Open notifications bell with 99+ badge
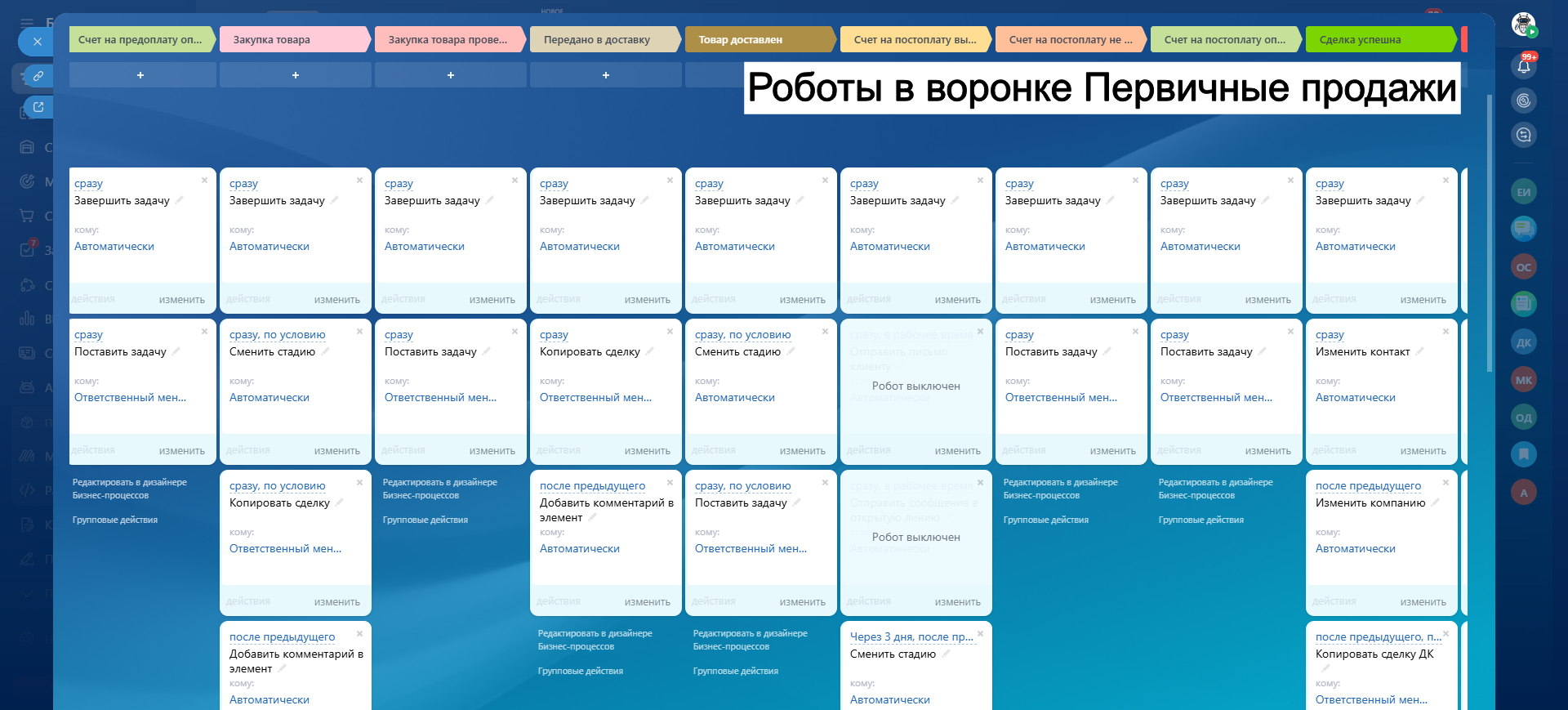This screenshot has width=1568, height=710. tap(1523, 66)
